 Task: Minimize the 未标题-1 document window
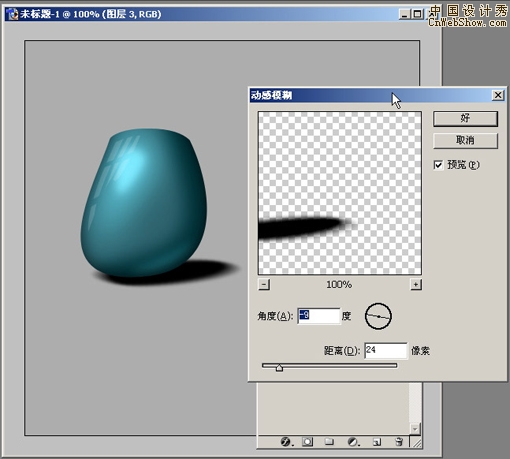pyautogui.click(x=405, y=14)
